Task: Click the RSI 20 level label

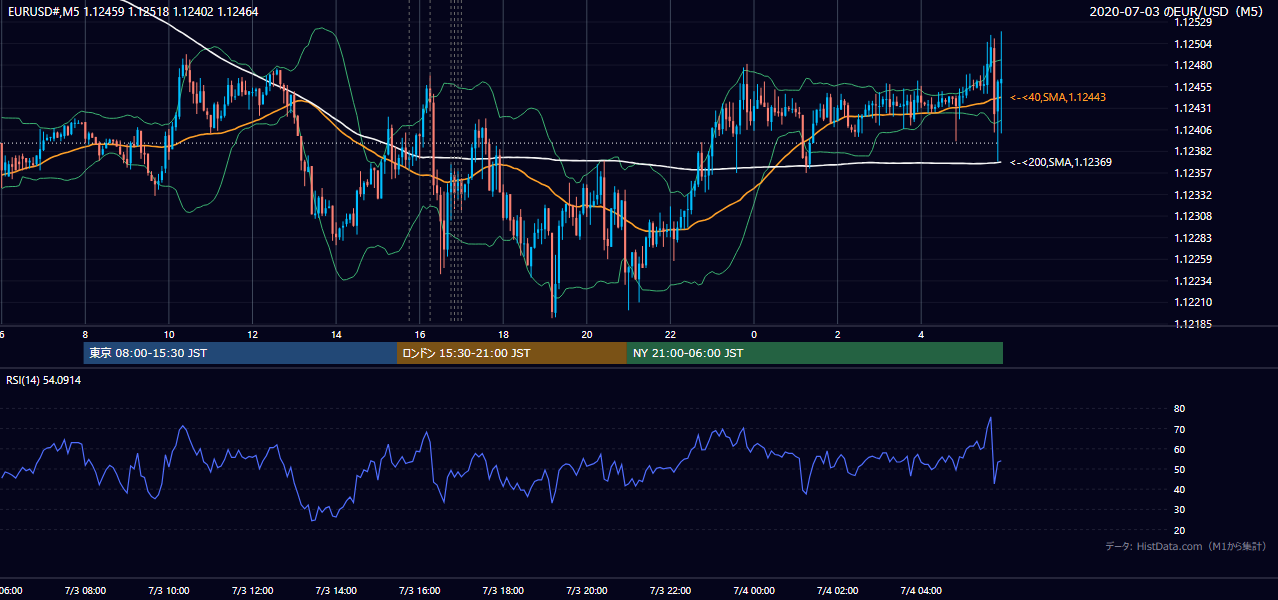Action: 1179,530
